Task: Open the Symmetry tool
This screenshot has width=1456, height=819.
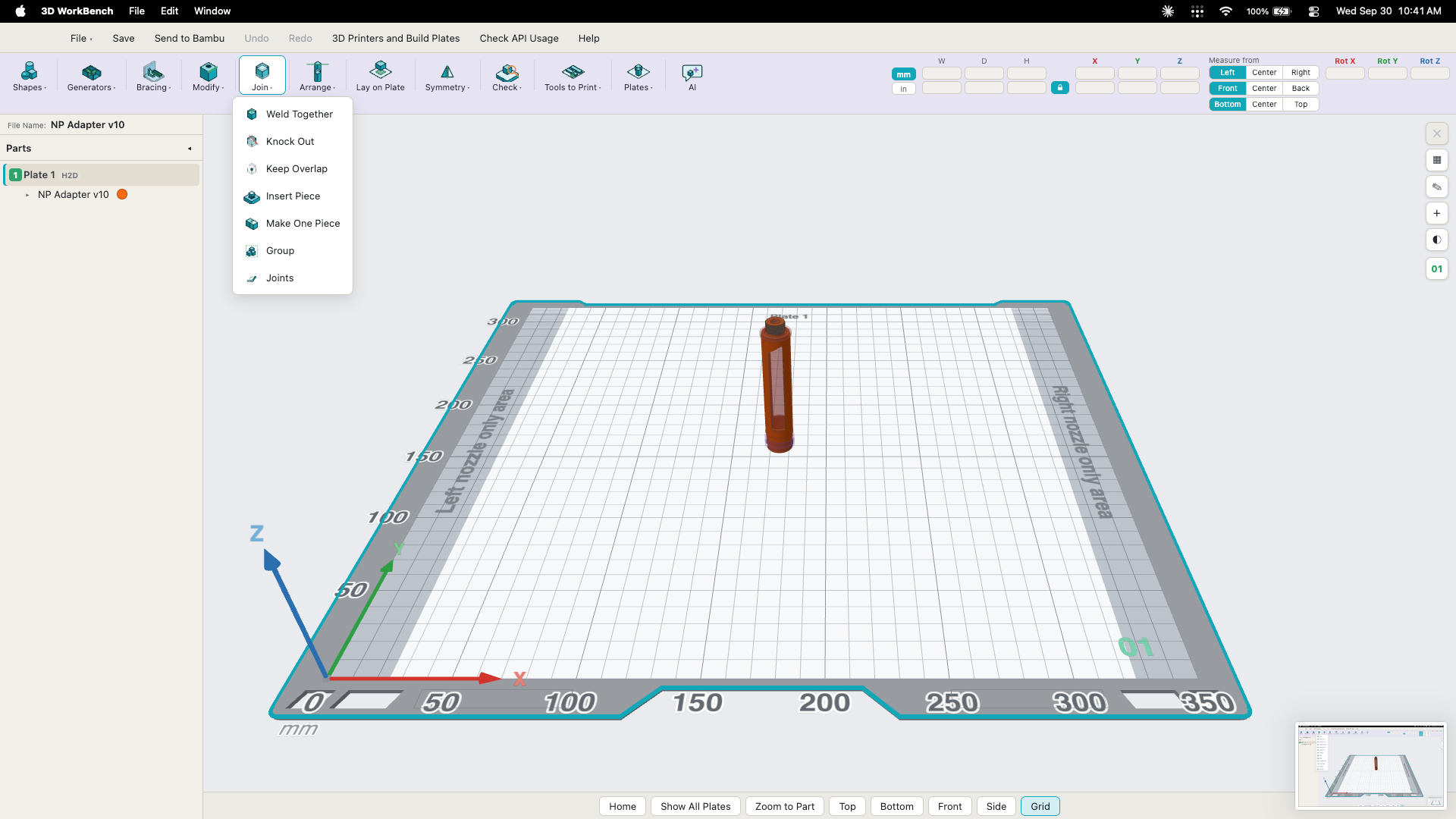Action: point(447,76)
